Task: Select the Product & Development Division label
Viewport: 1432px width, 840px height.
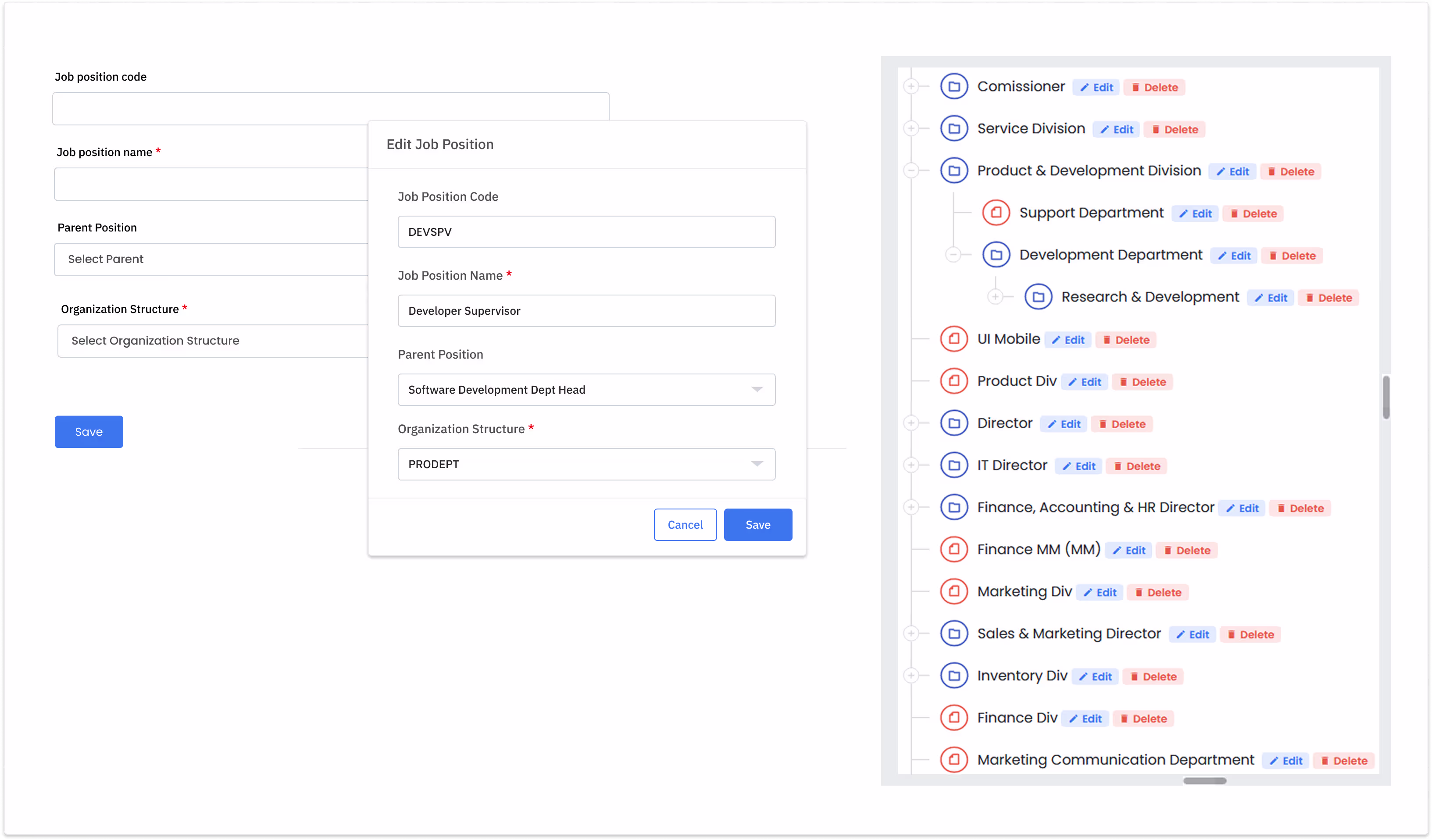Action: (x=1089, y=171)
